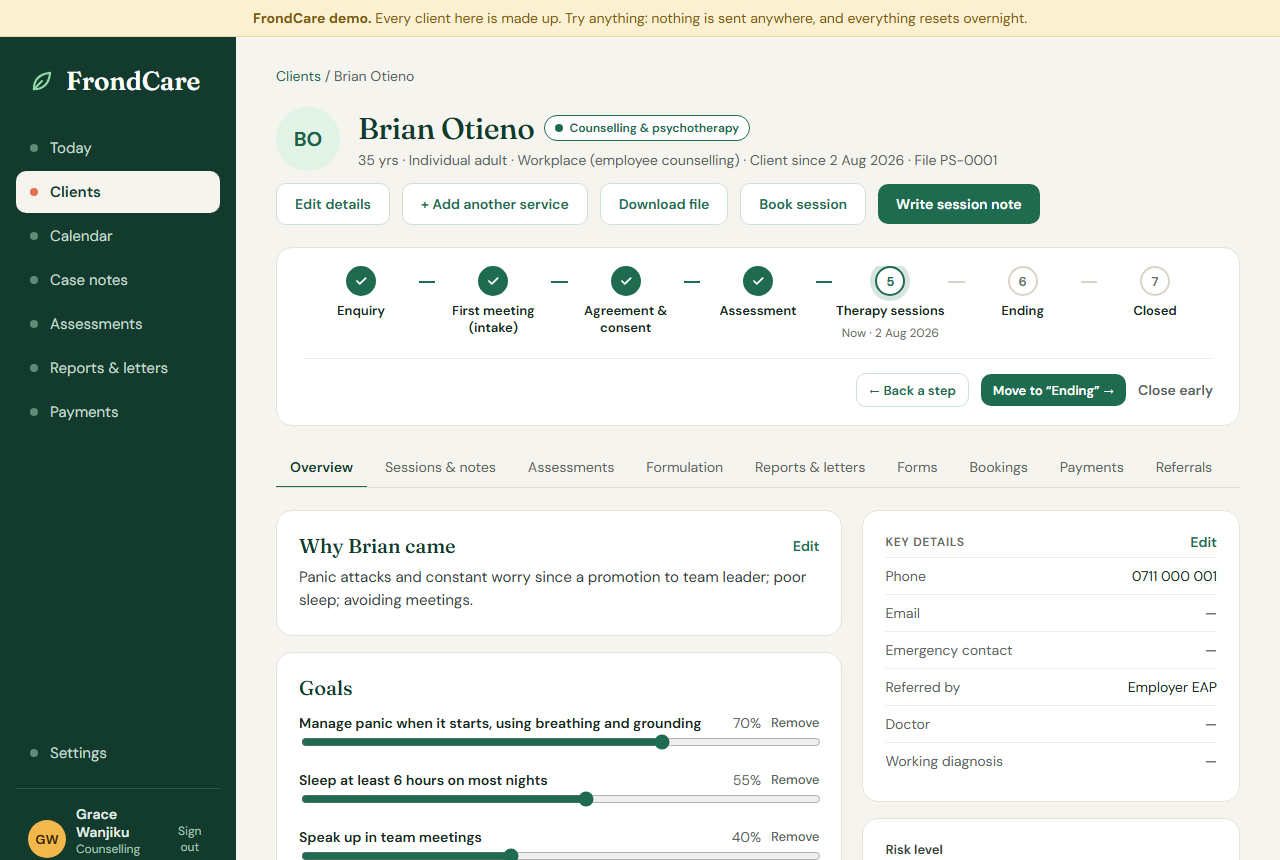1280x860 pixels.
Task: Edit the Why Brian came section
Action: [806, 546]
